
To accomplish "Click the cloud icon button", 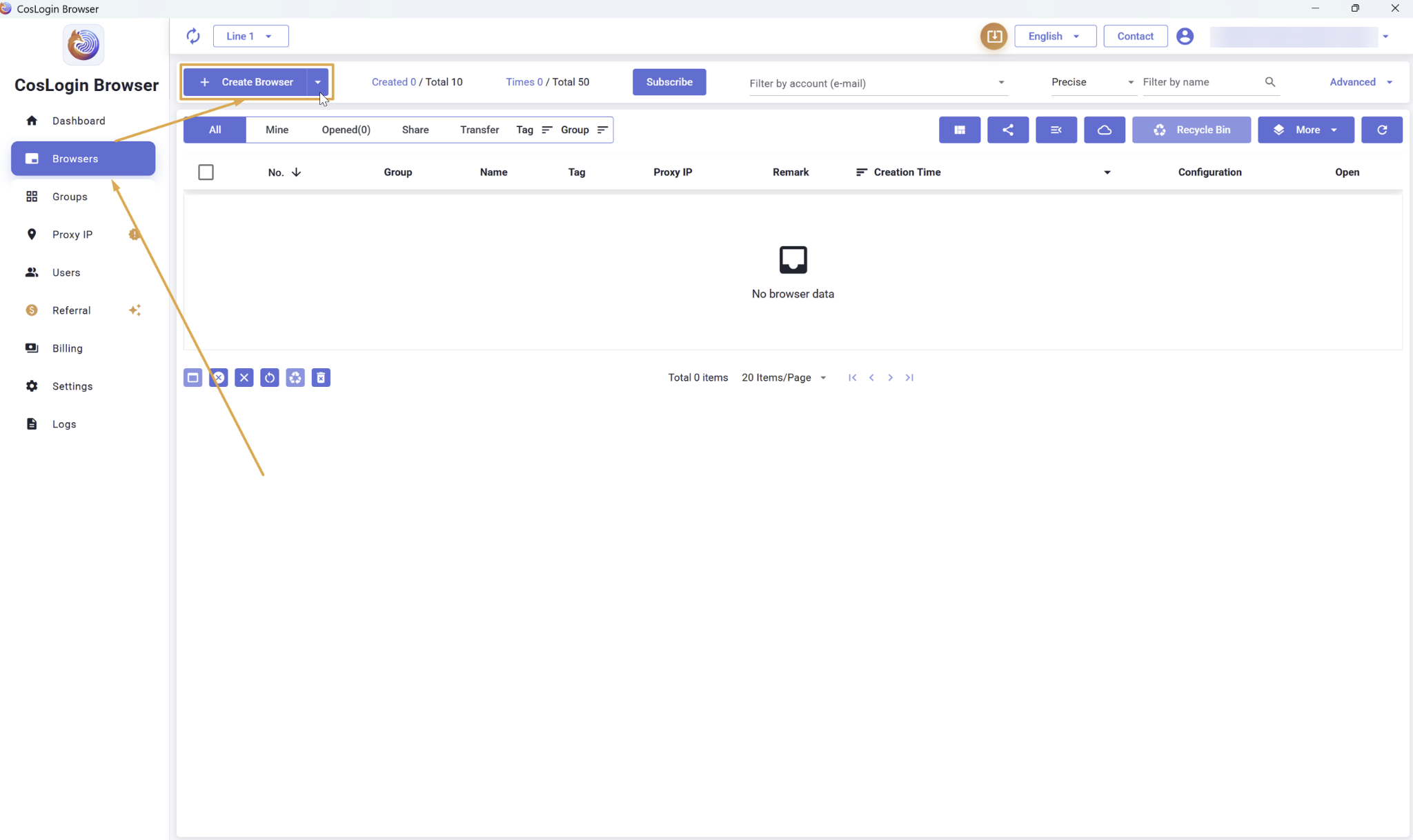I will (1105, 130).
